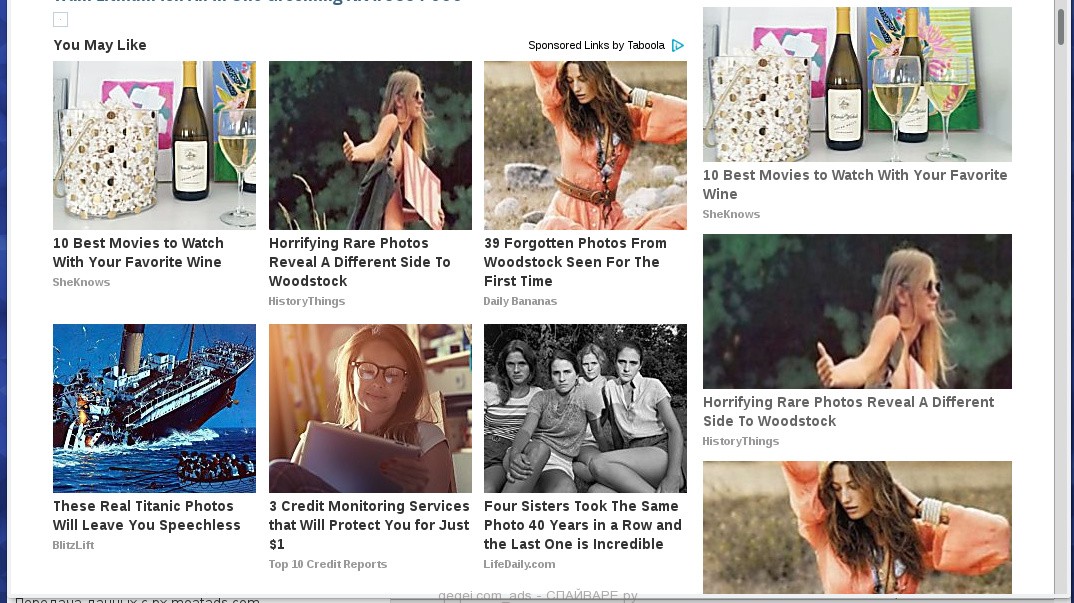Open the Horrifying Rare Photos Woodstock thumbnail

pyautogui.click(x=370, y=145)
